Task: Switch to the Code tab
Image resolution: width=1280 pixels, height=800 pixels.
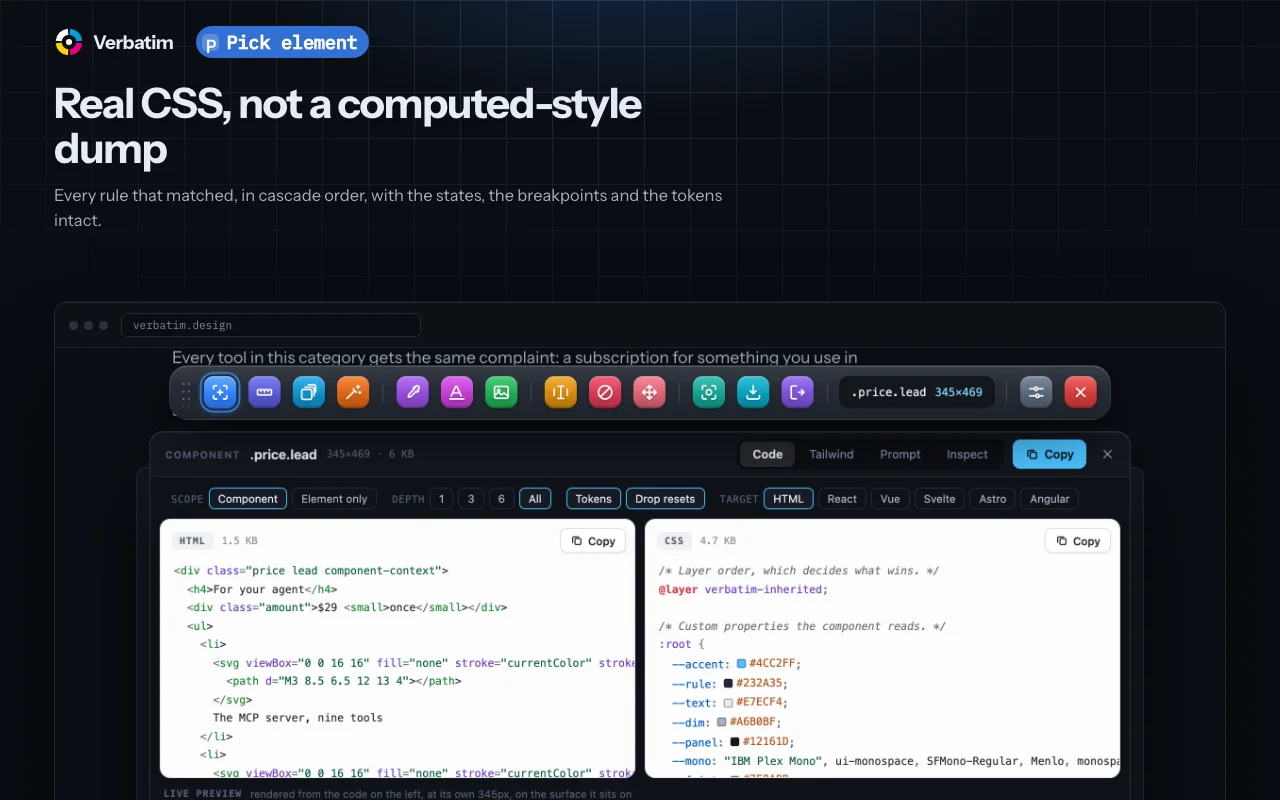Action: [768, 454]
